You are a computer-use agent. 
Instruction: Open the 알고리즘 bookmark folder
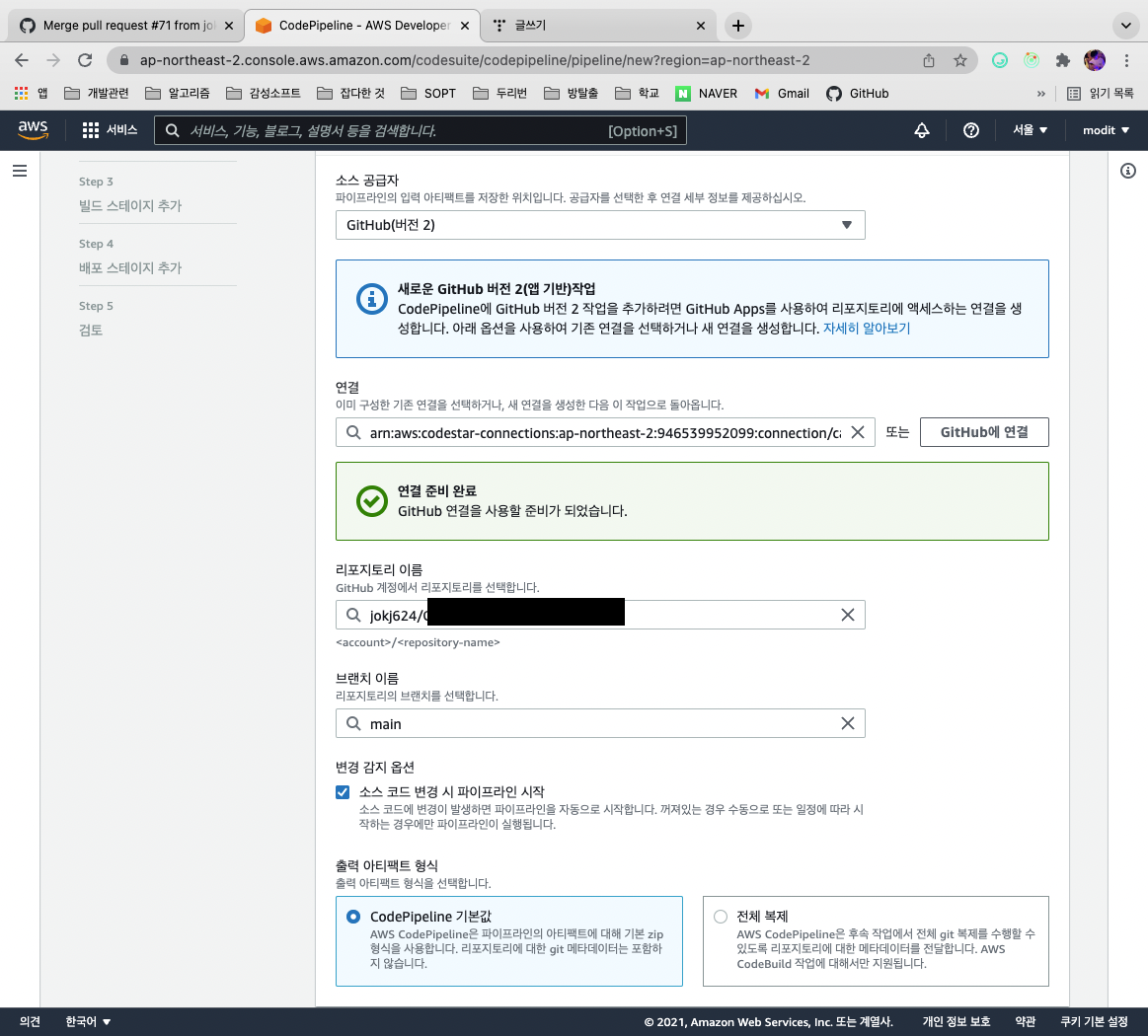click(178, 93)
